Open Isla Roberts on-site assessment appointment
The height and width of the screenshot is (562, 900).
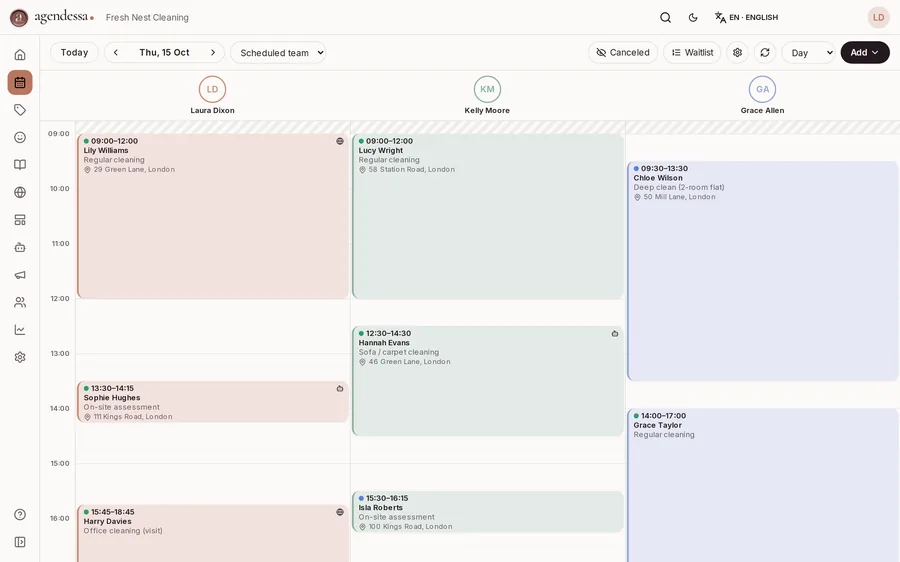click(488, 512)
